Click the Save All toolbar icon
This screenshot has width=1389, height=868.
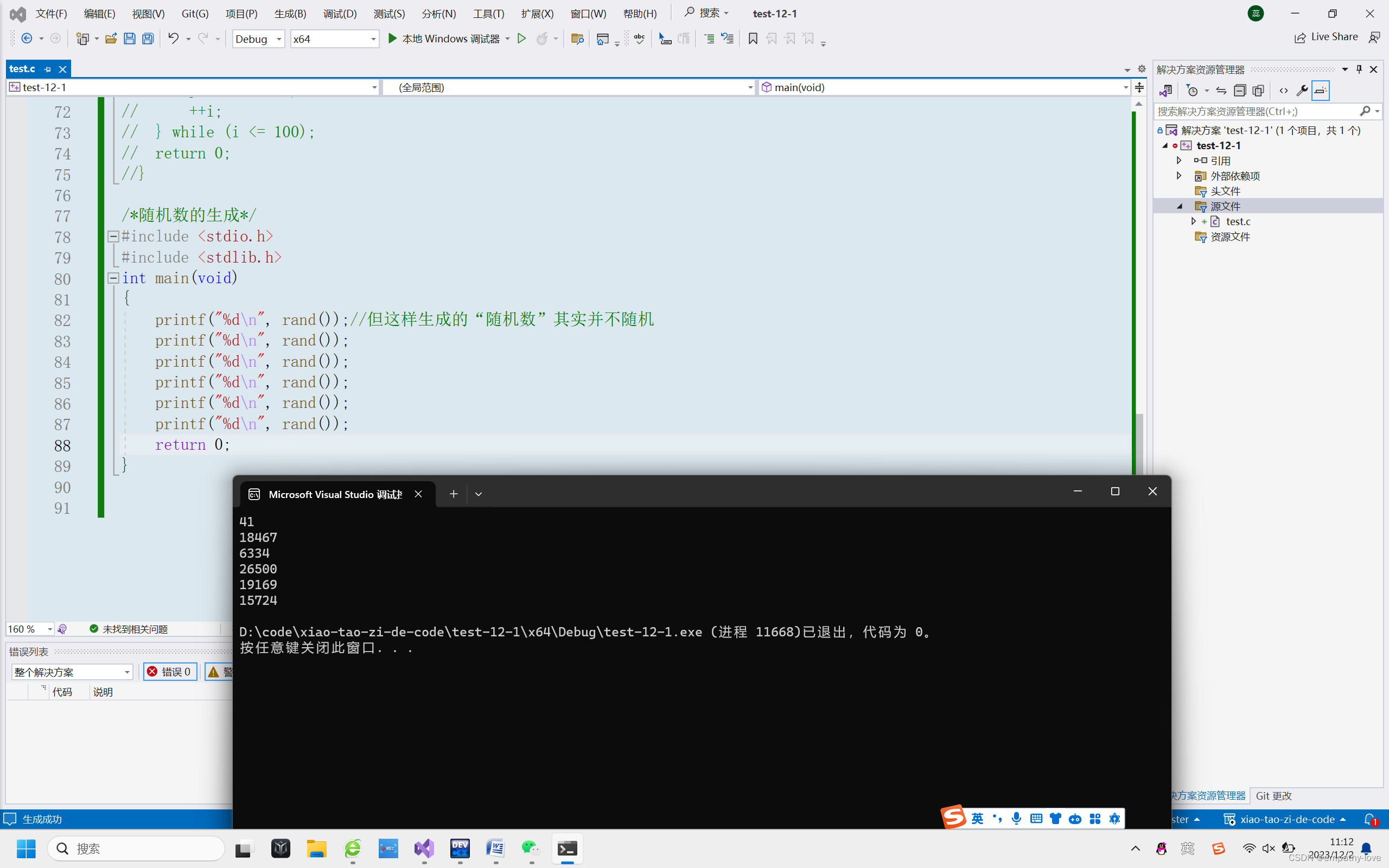tap(148, 39)
